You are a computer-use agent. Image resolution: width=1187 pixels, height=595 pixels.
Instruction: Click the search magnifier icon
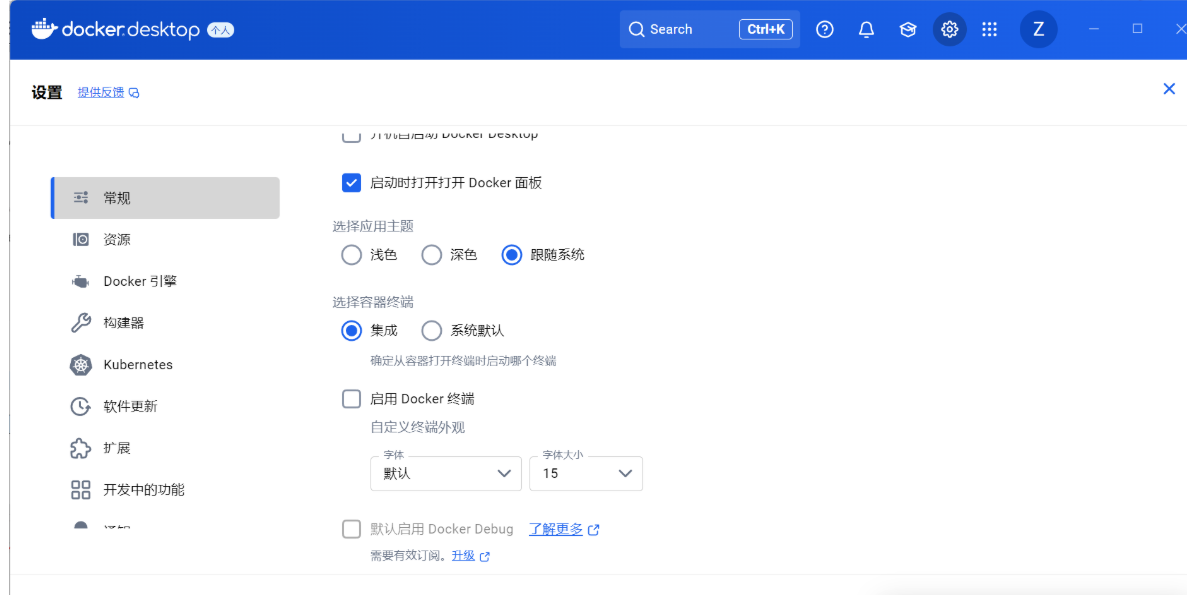[636, 30]
